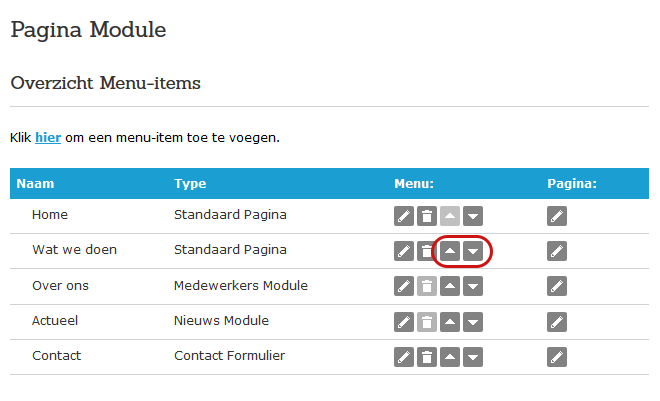The height and width of the screenshot is (401, 660).
Task: Move Actueel item down
Action: [x=473, y=322]
